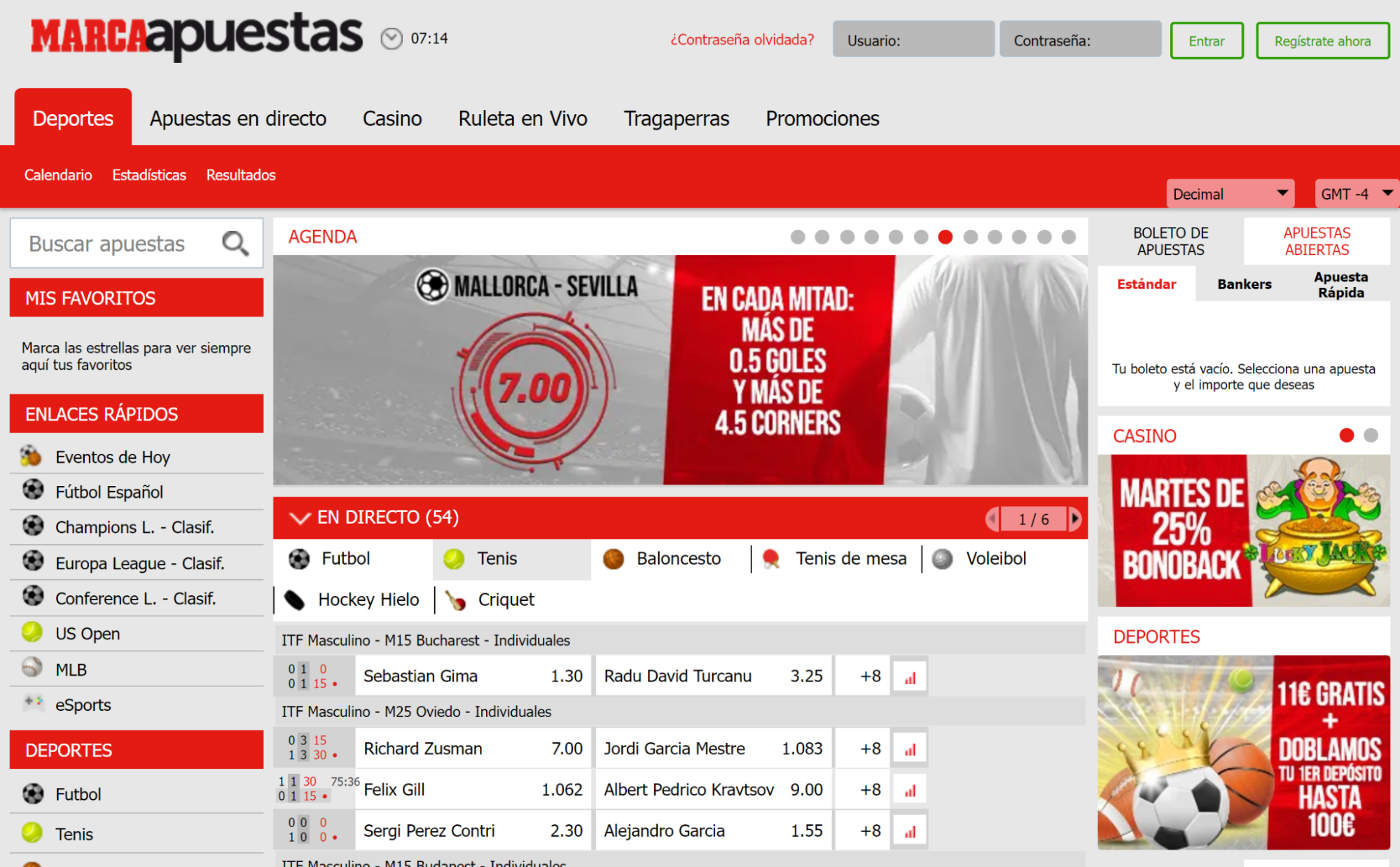The image size is (1400, 867).
Task: Open statistics chart for Sebastian Gima match
Action: click(x=910, y=677)
